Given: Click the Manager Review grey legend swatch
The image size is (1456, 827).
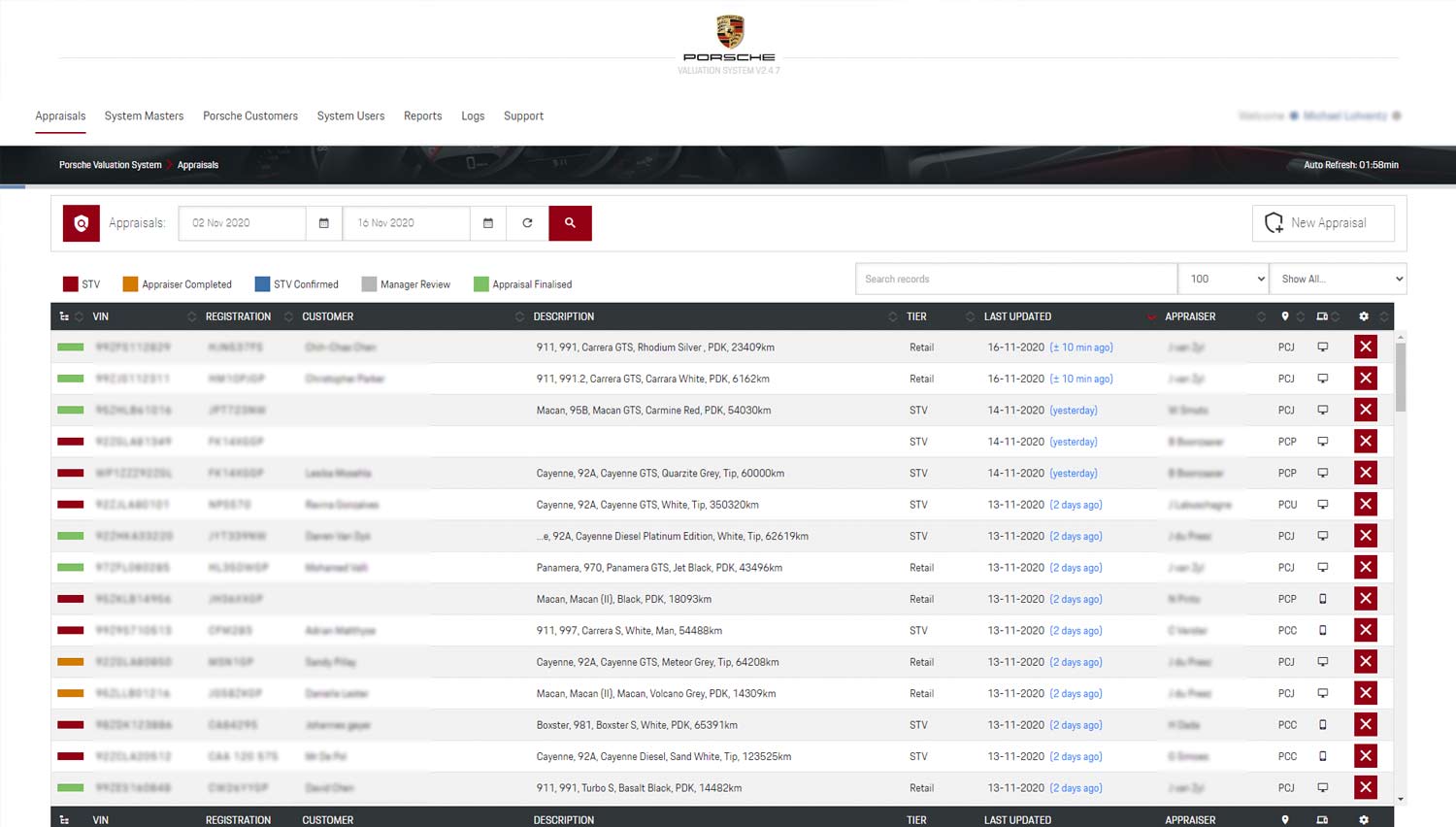Looking at the screenshot, I should pos(369,284).
